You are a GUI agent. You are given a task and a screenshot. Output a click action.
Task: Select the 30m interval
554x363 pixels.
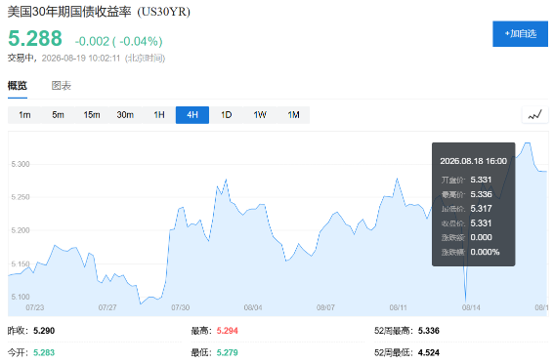(125, 115)
